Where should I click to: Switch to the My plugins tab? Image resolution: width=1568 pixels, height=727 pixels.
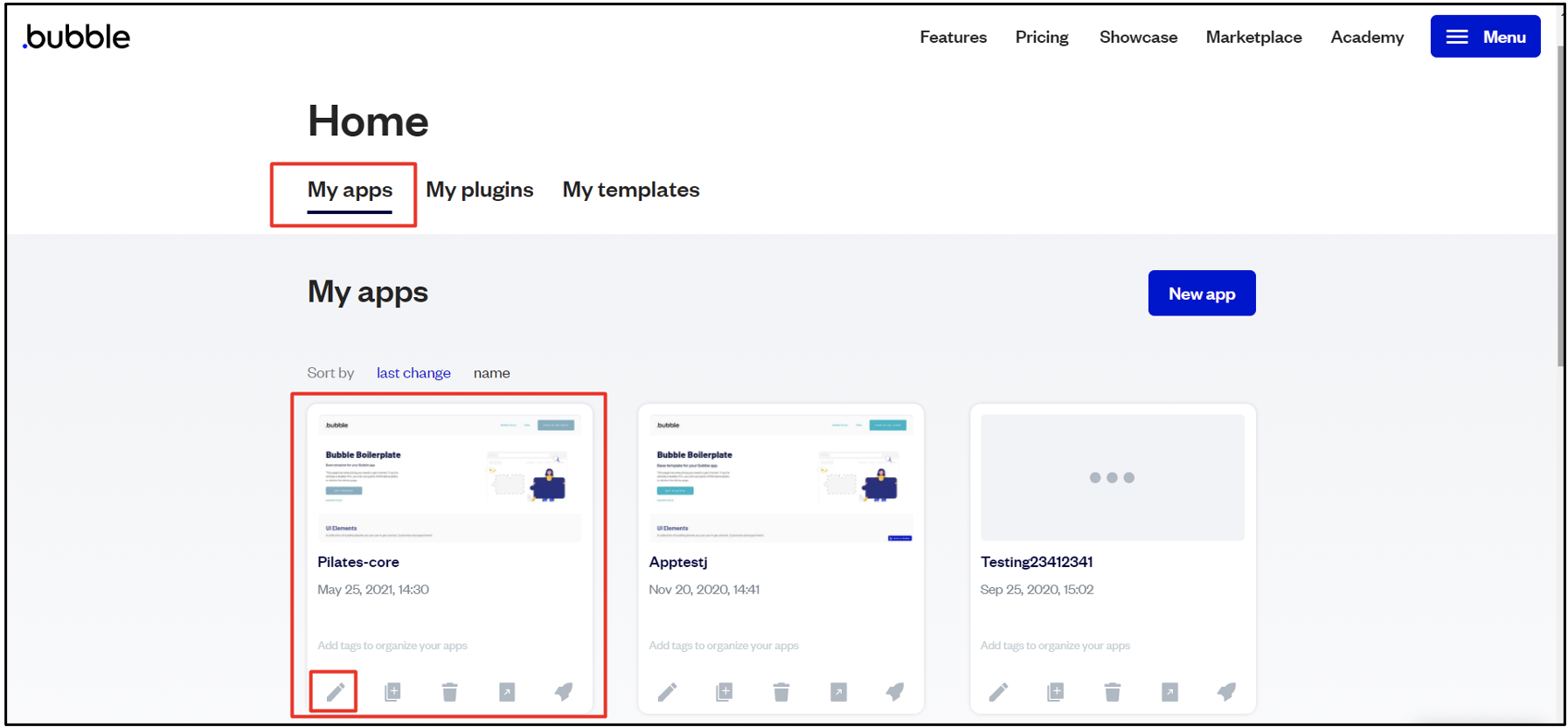[479, 190]
